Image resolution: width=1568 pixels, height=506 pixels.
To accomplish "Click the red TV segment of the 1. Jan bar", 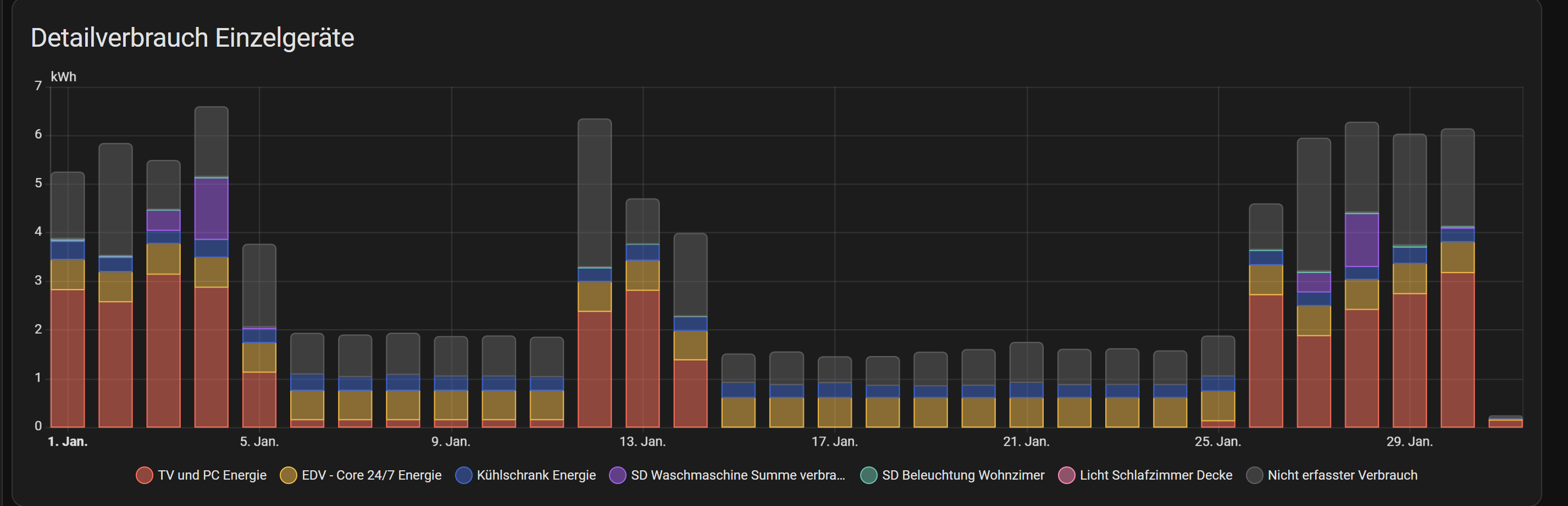I will pyautogui.click(x=68, y=358).
